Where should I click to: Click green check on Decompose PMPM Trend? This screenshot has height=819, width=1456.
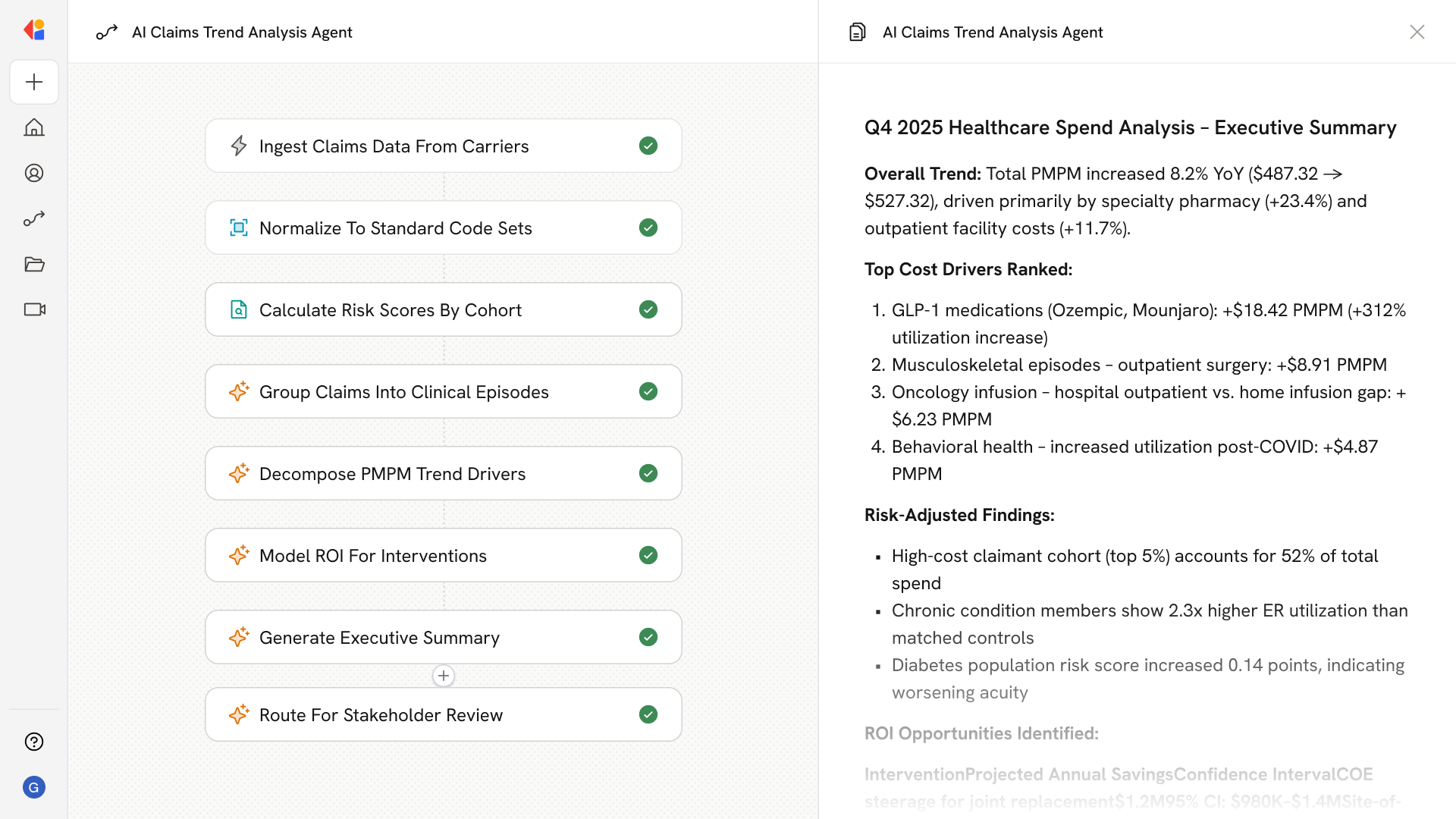tap(648, 473)
